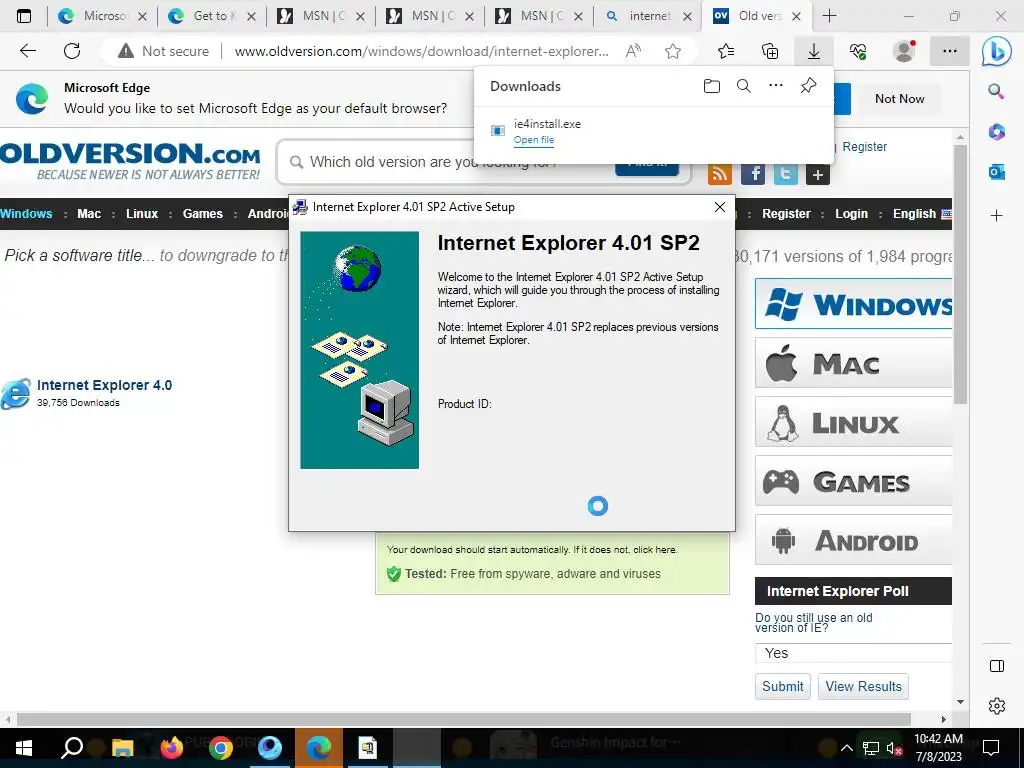The height and width of the screenshot is (768, 1024).
Task: Open the Linux menu in site navigation
Action: [142, 214]
